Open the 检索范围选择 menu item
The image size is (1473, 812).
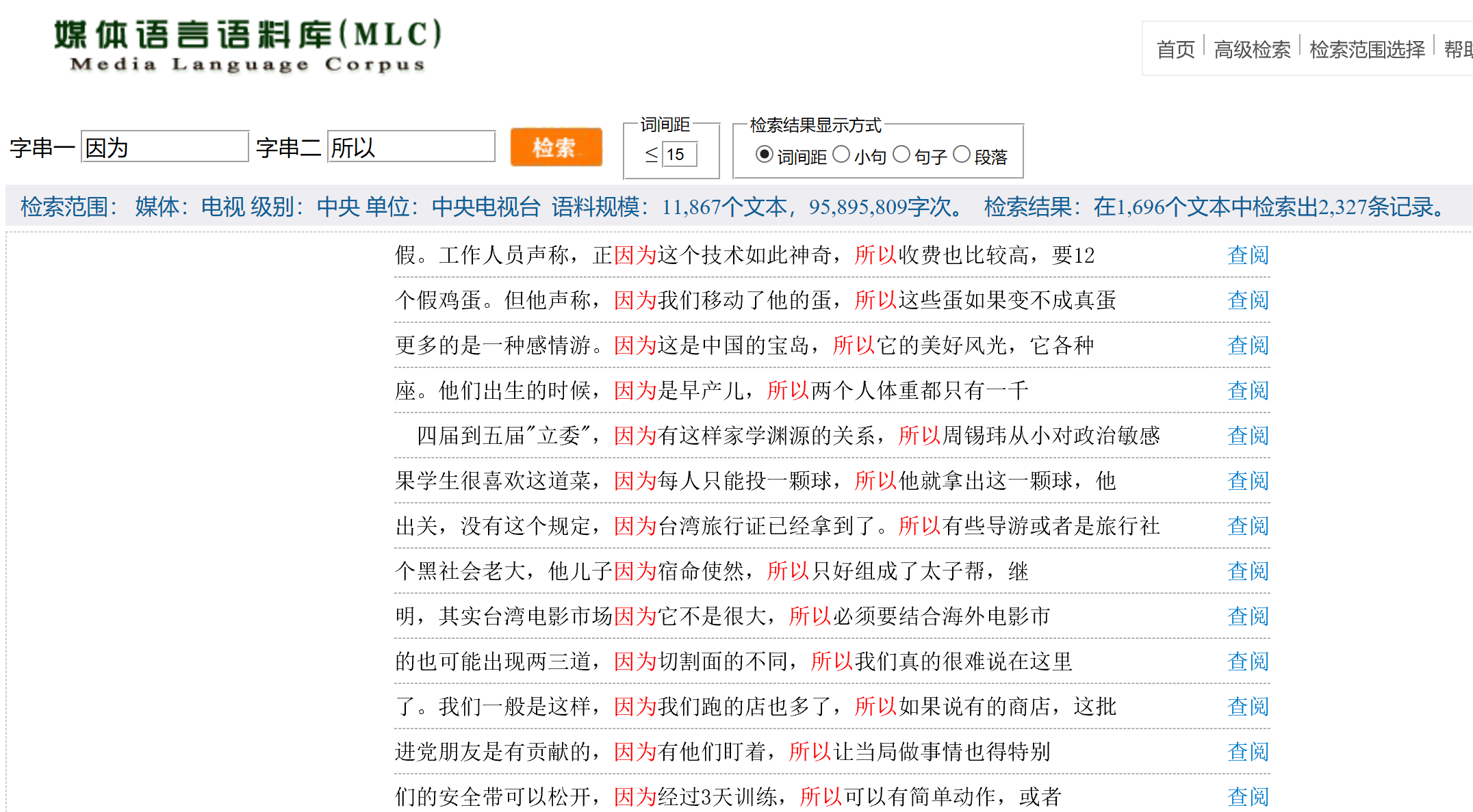[x=1367, y=49]
